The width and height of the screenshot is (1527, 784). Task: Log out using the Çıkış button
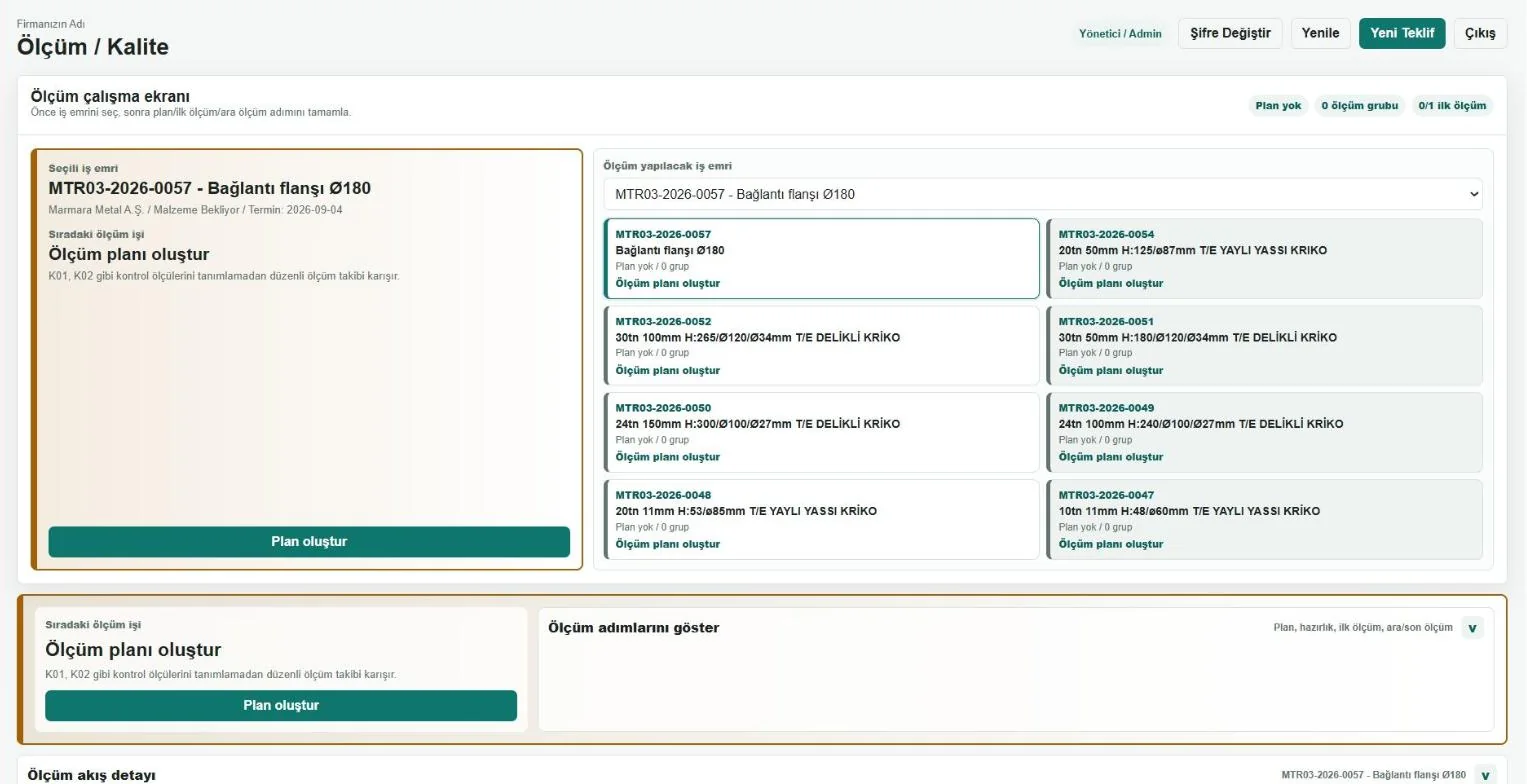coord(1480,33)
